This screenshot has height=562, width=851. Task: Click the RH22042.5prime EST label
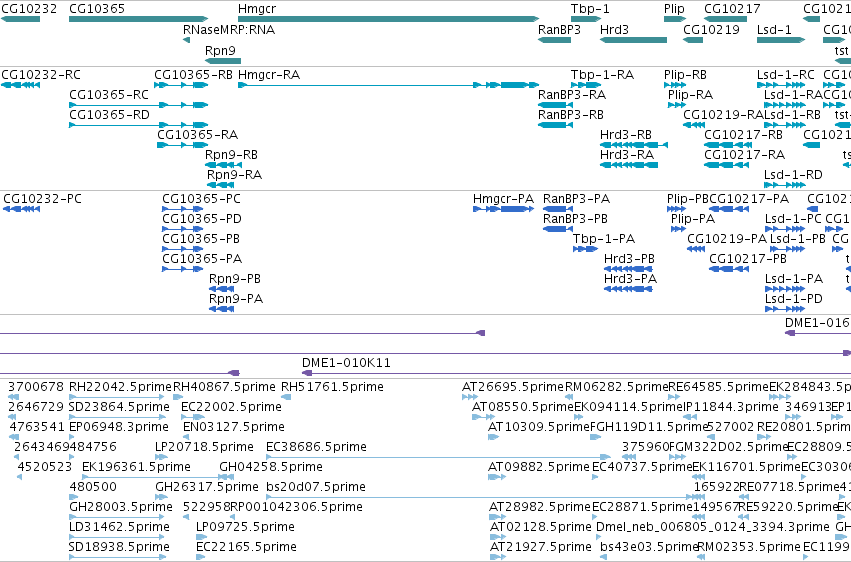click(120, 387)
